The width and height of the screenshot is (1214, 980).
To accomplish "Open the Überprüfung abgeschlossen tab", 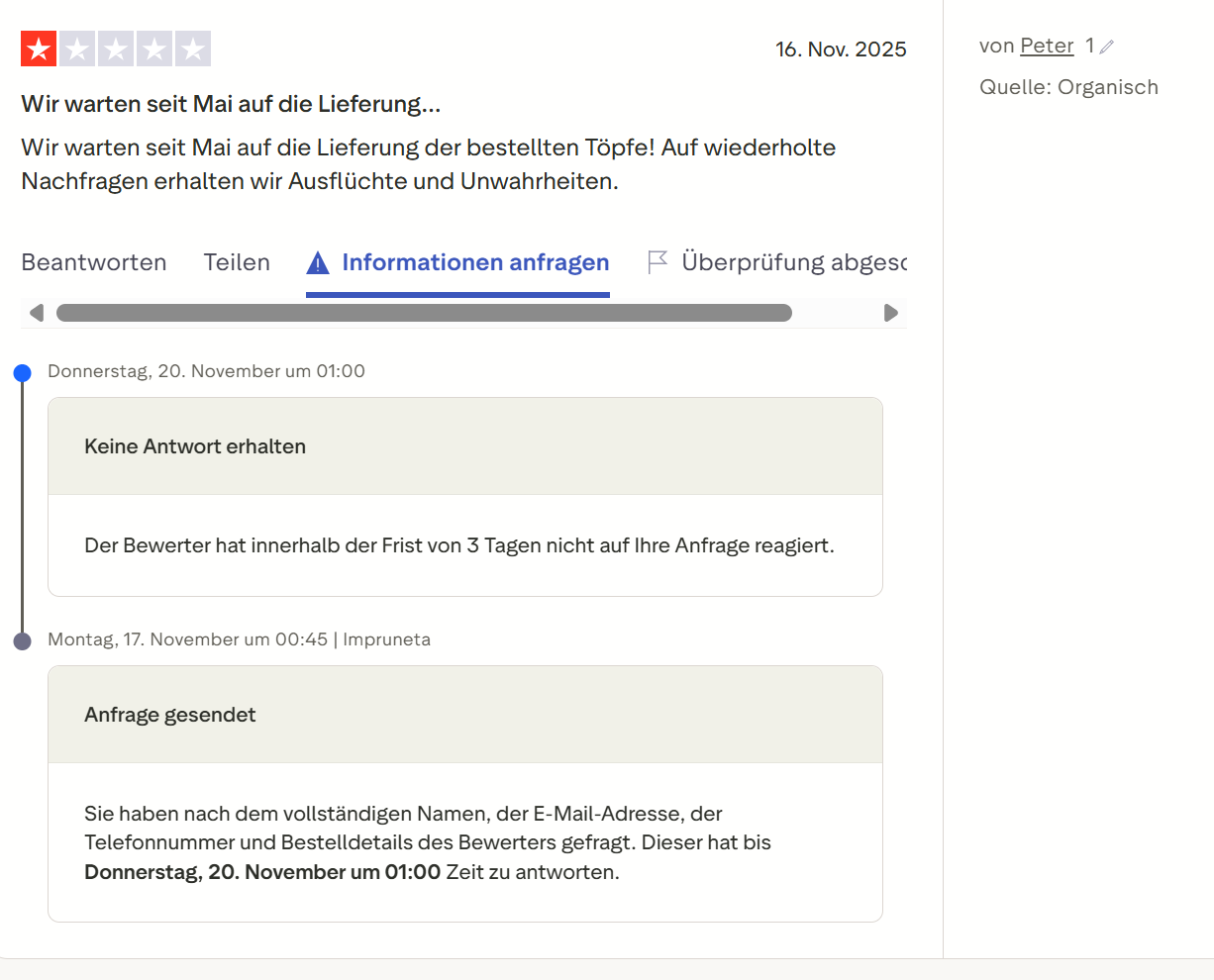I will [x=777, y=262].
